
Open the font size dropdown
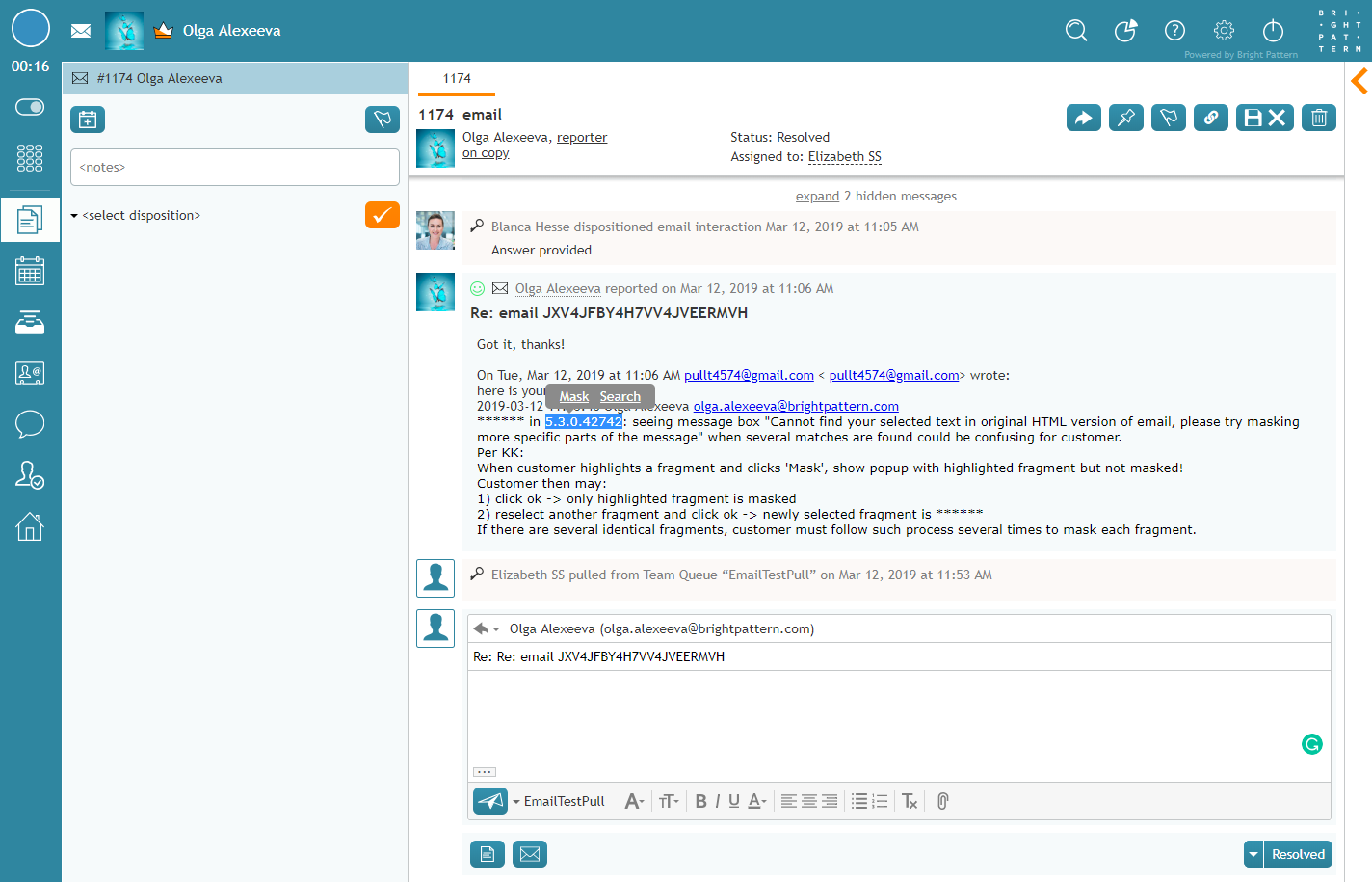(x=669, y=801)
